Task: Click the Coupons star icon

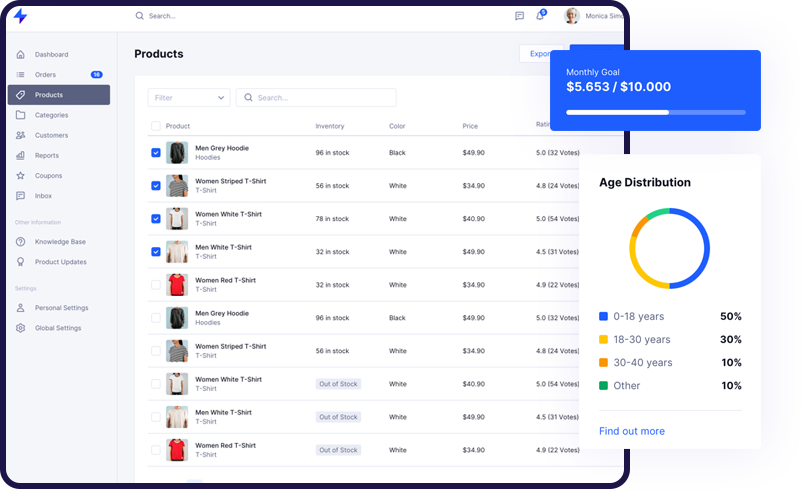Action: pos(21,175)
